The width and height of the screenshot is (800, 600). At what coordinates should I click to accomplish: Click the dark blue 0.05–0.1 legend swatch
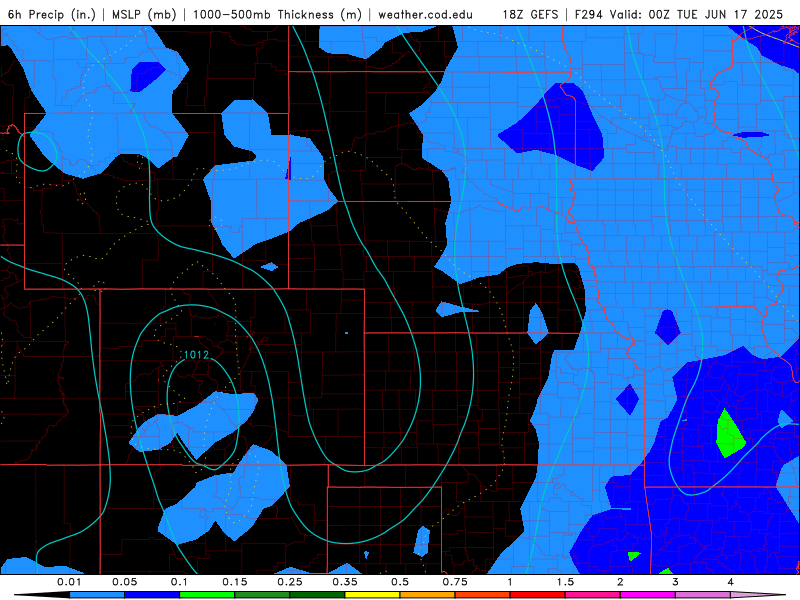152,595
